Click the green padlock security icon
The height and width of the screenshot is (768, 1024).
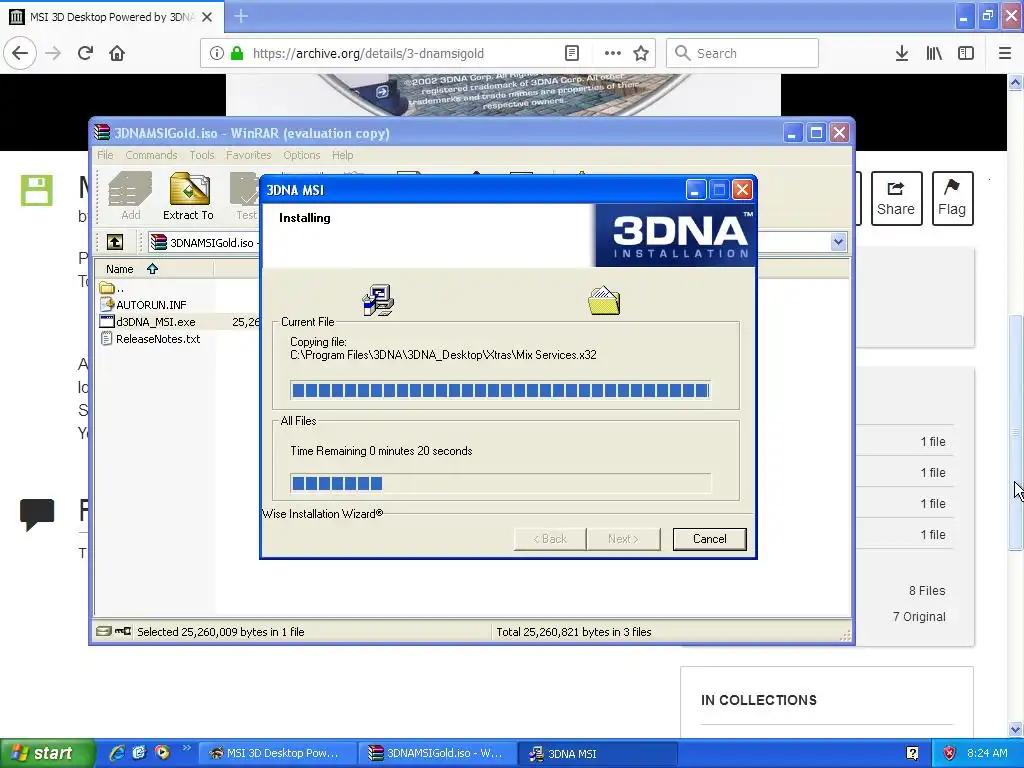point(237,53)
